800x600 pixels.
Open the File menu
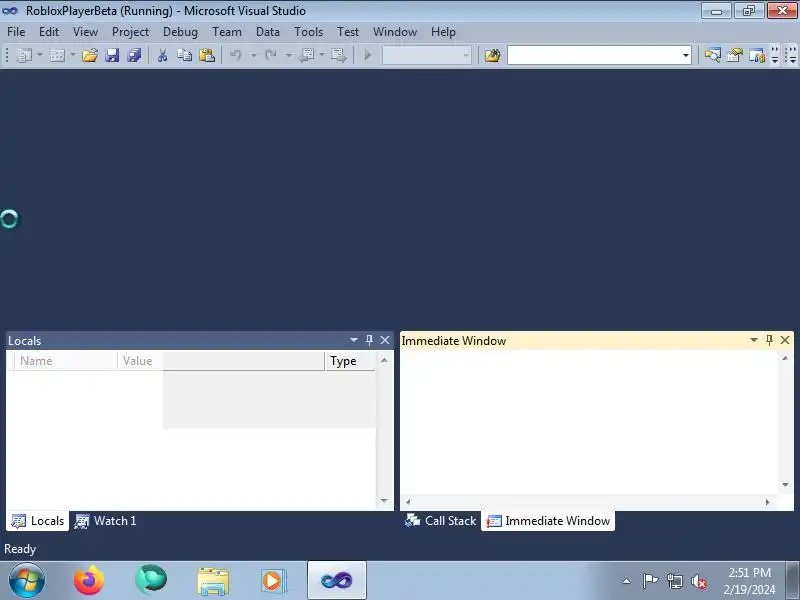click(x=16, y=32)
